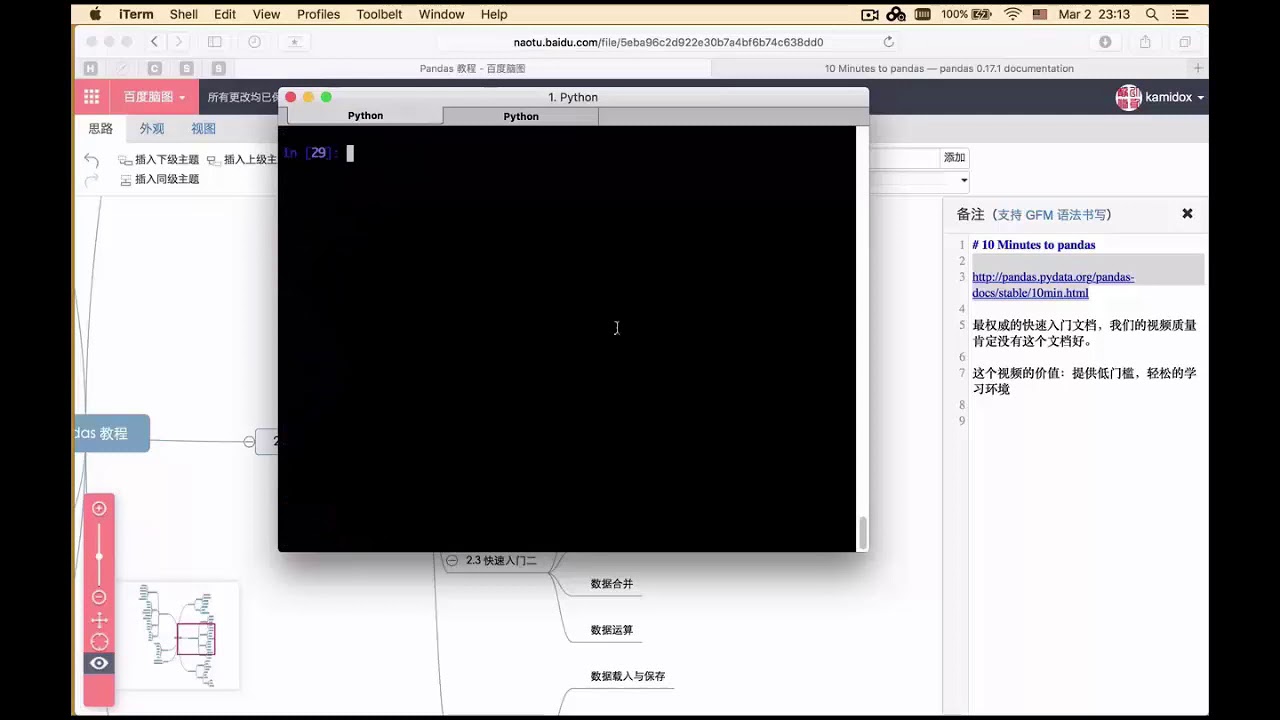Zoom out of the mind map with the minus icon
The height and width of the screenshot is (720, 1280).
(99, 597)
